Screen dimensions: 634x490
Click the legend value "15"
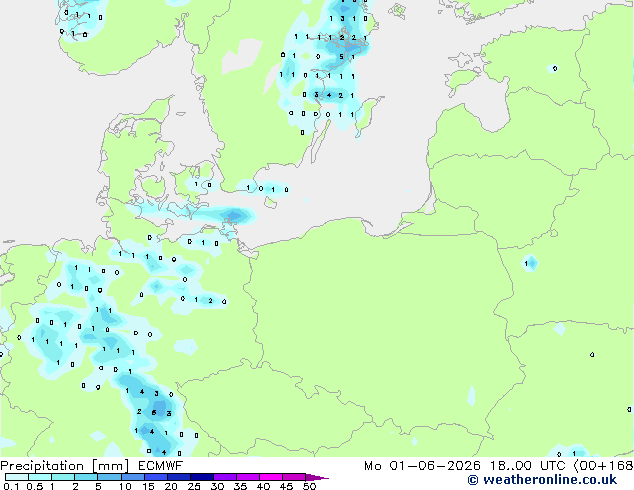(148, 486)
